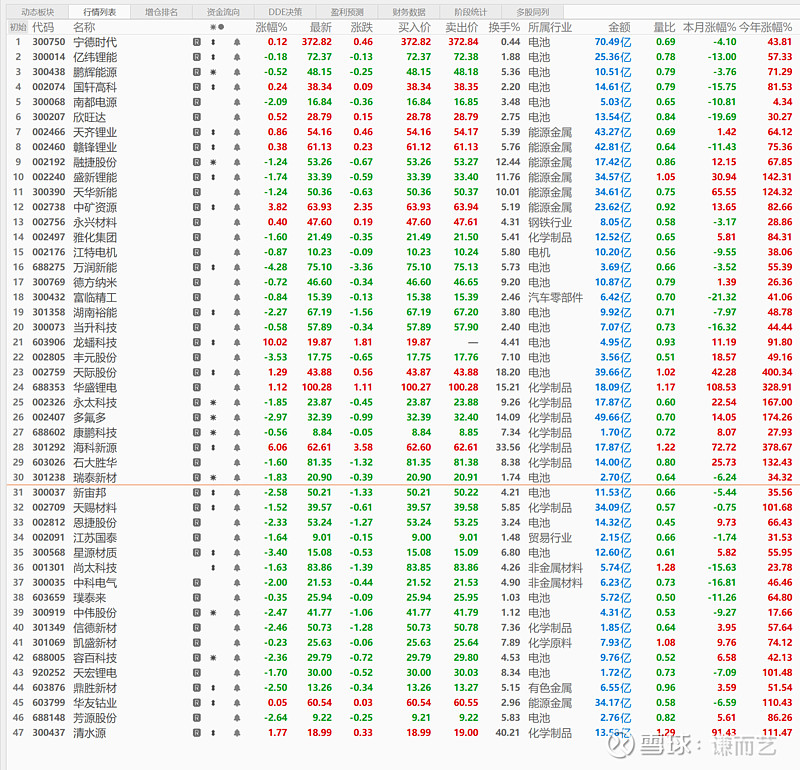Click the up-down arrow icon for 中矿资源

click(213, 207)
